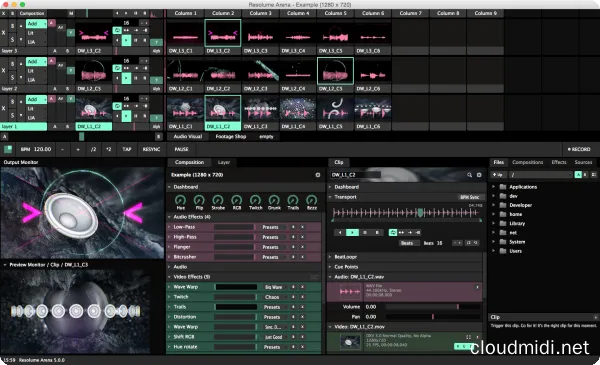Image resolution: width=600 pixels, height=365 pixels.
Task: Toggle layer 2 video V button
Action: (x=70, y=70)
